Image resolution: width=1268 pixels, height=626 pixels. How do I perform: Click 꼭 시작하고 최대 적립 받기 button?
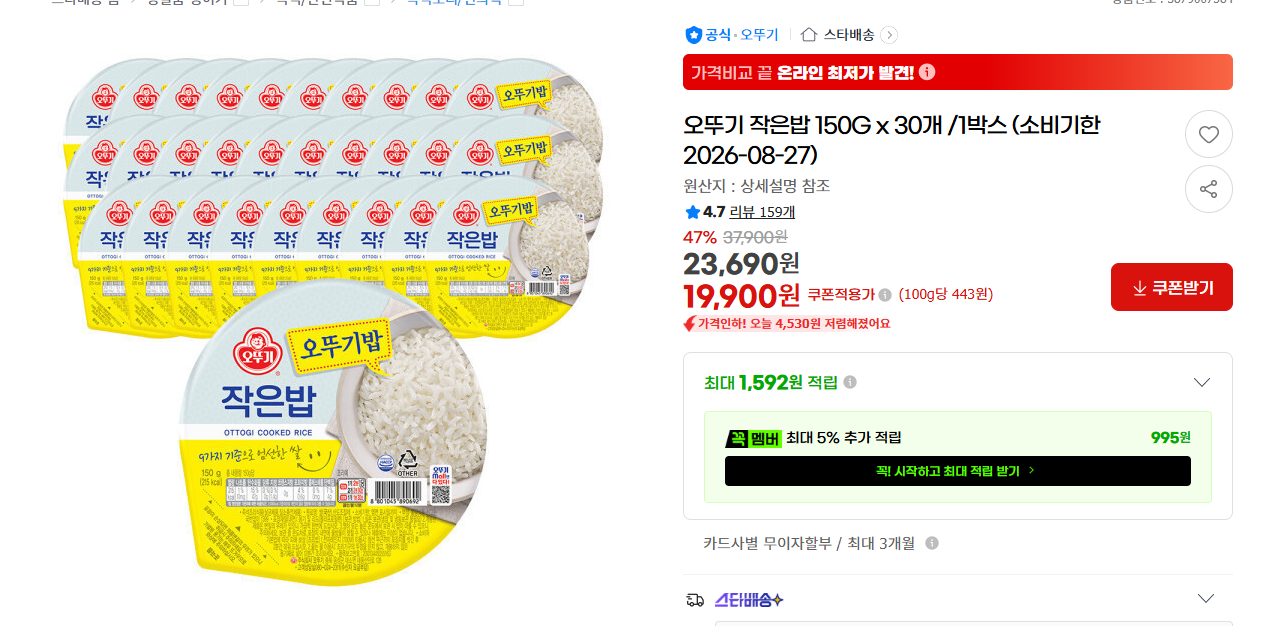click(x=957, y=471)
